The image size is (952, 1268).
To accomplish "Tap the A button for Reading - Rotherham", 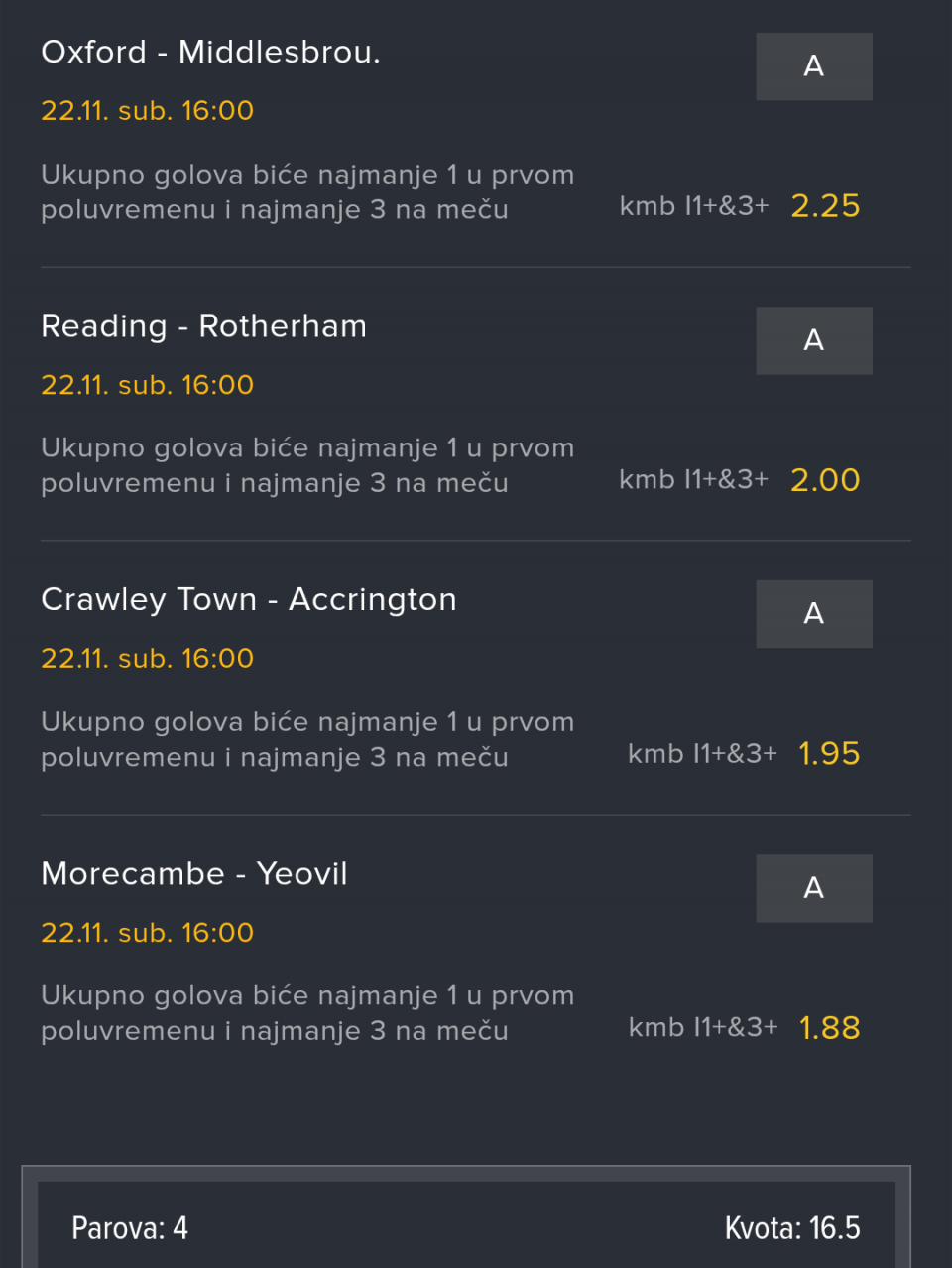I will (813, 340).
